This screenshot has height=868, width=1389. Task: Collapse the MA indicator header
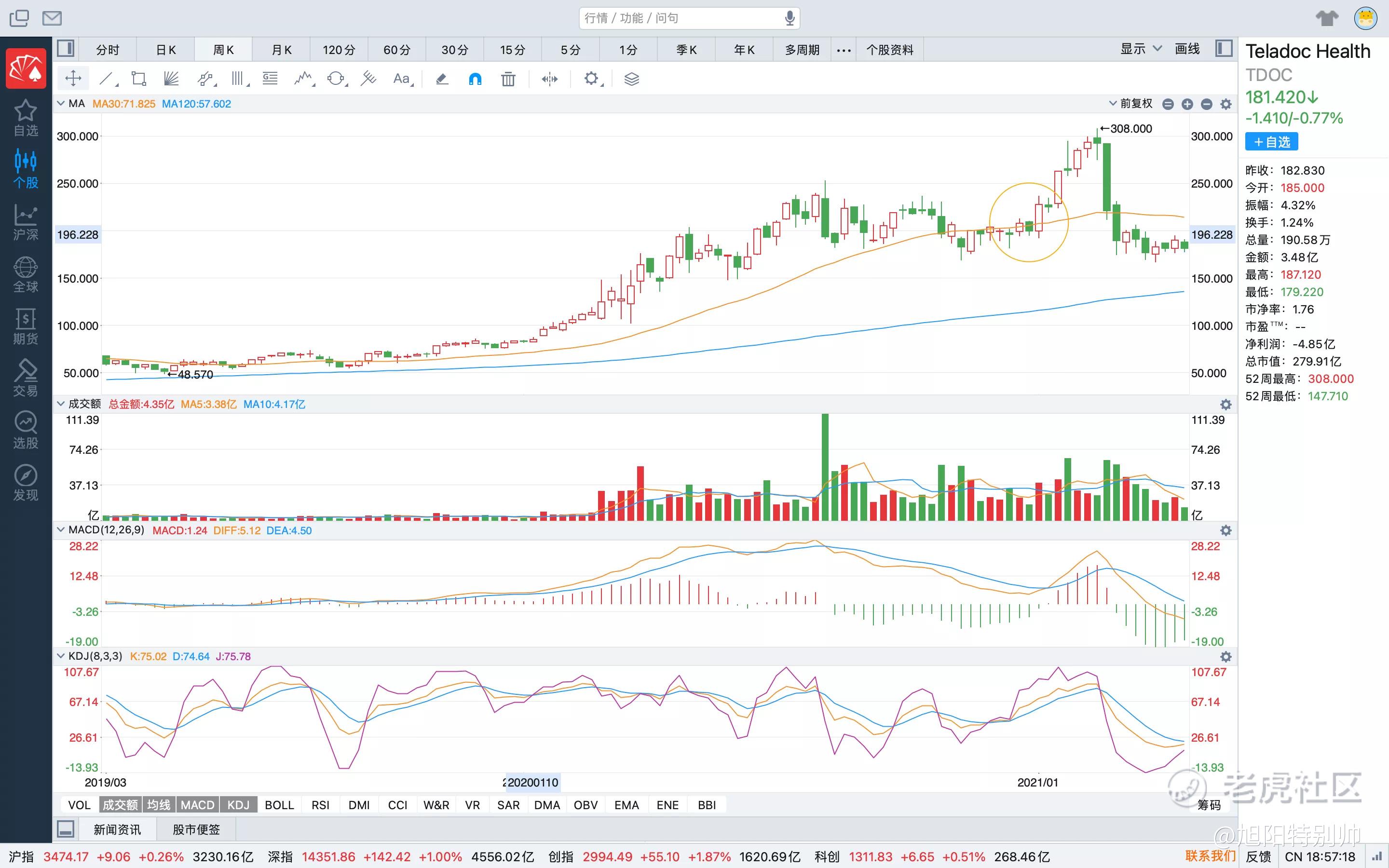61,103
